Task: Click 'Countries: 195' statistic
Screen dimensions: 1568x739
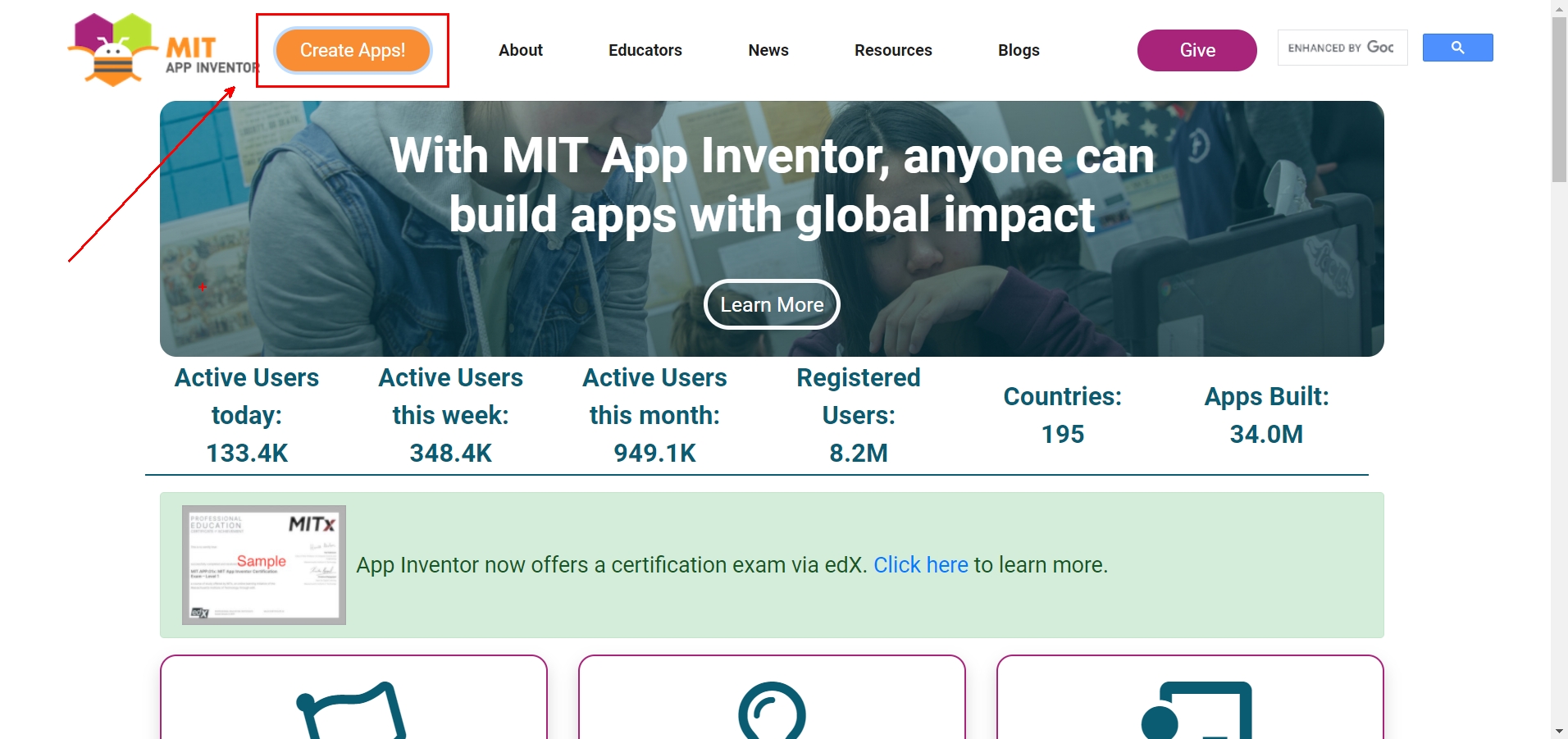Action: point(1063,415)
